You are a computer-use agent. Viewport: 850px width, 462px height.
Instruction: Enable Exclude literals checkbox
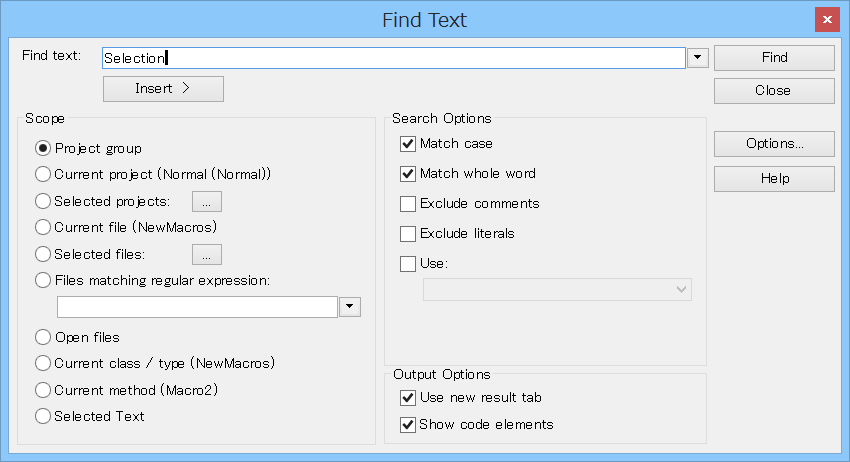[x=408, y=234]
